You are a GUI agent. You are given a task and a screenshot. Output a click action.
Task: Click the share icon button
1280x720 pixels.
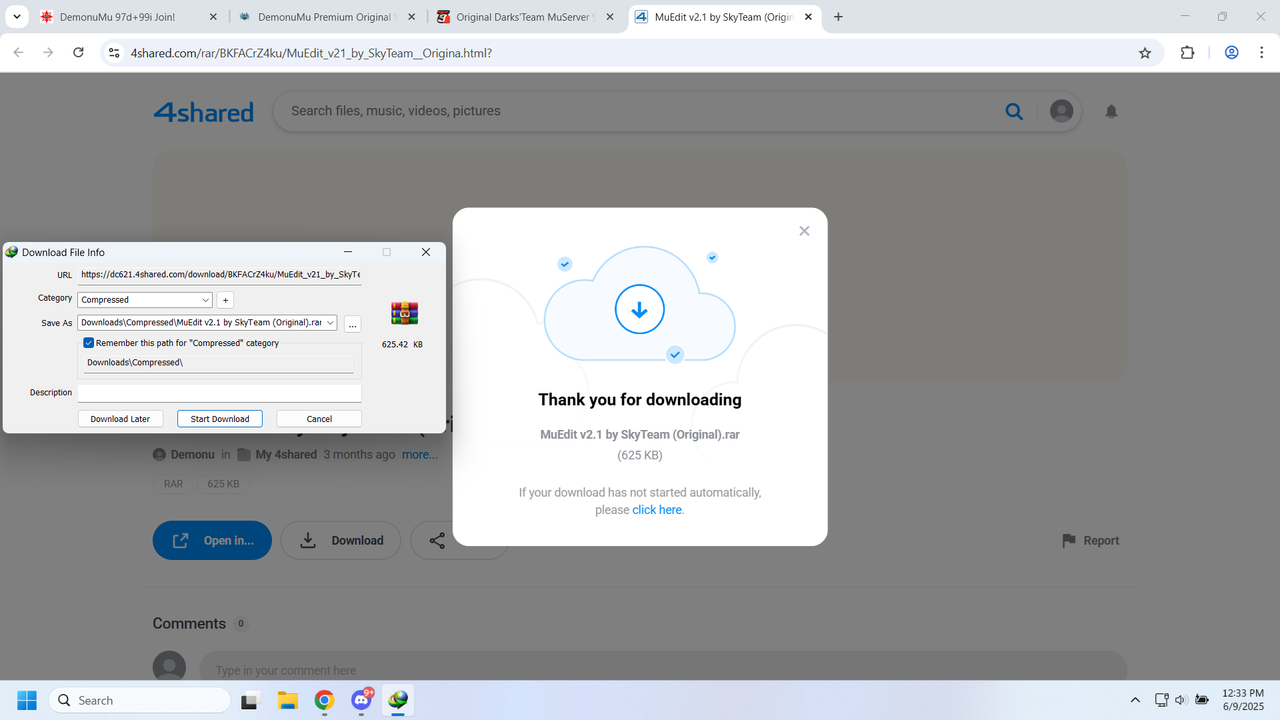[x=437, y=540]
